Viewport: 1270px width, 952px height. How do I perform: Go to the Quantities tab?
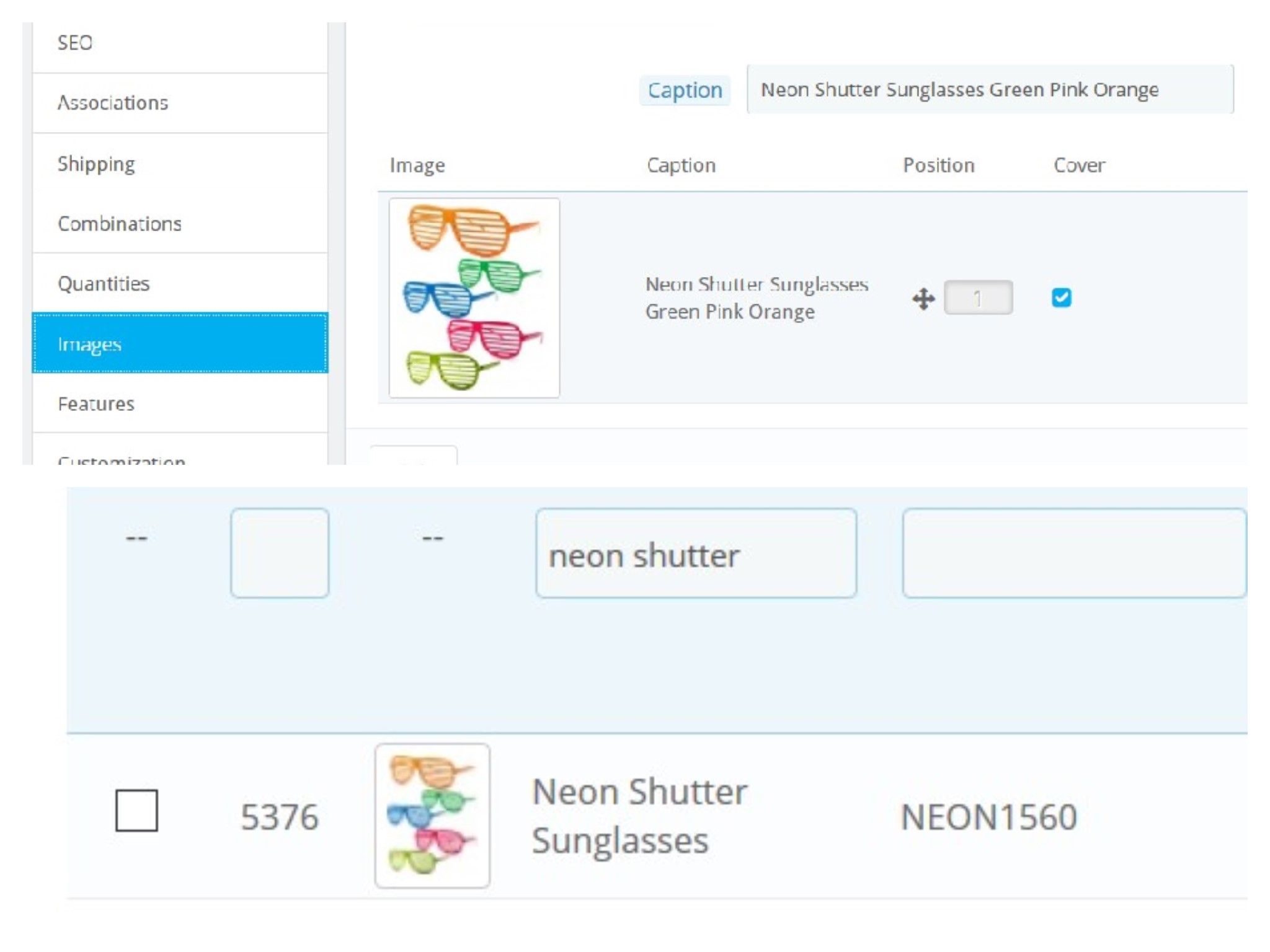click(x=104, y=284)
